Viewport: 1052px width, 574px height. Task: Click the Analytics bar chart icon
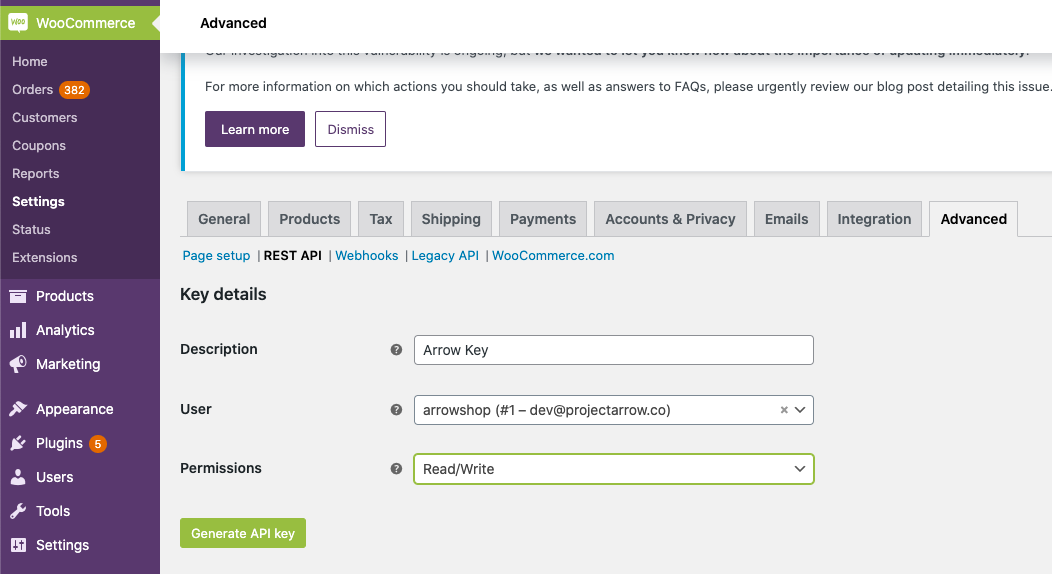tap(18, 330)
